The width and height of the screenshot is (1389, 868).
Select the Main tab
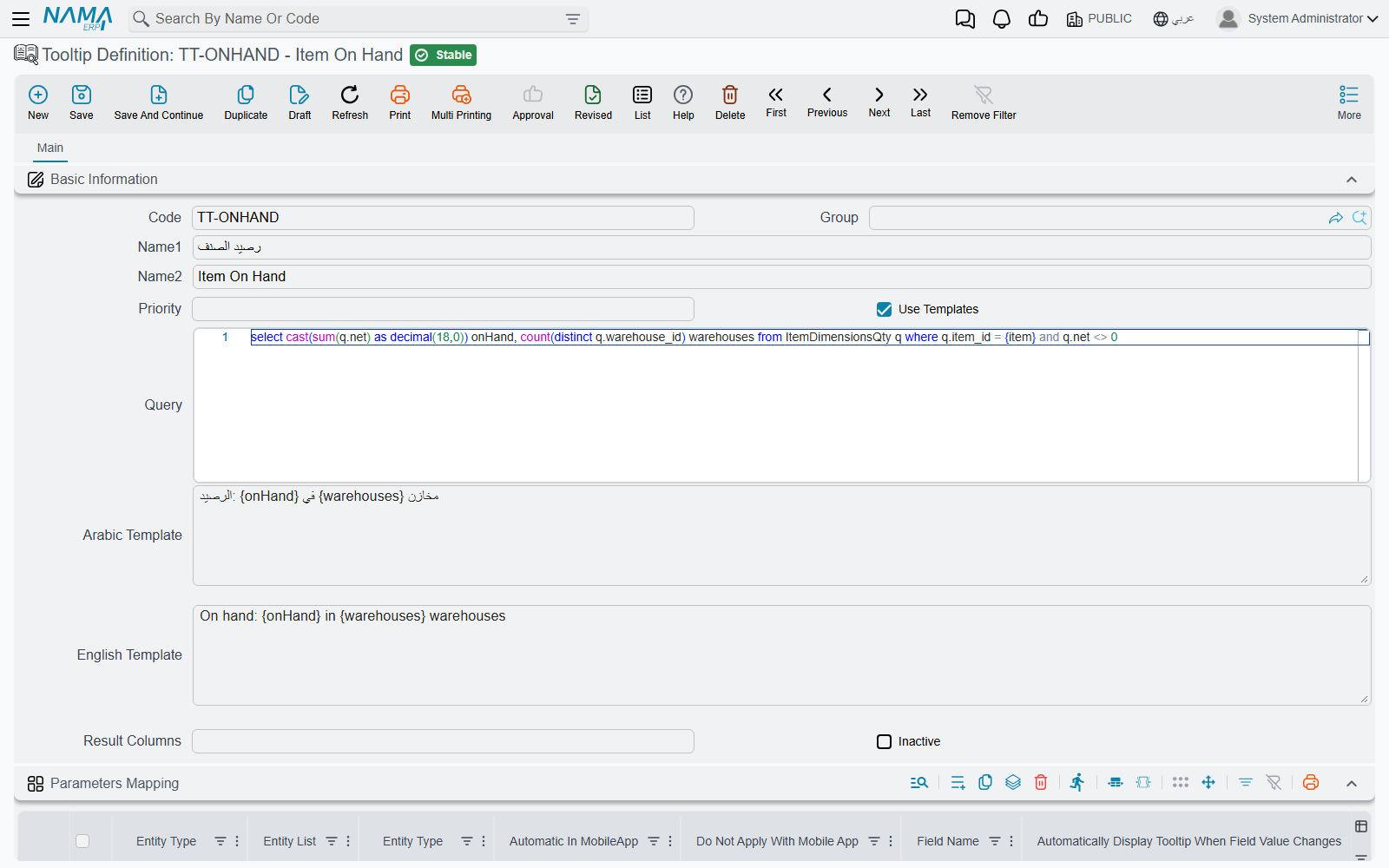[x=50, y=148]
